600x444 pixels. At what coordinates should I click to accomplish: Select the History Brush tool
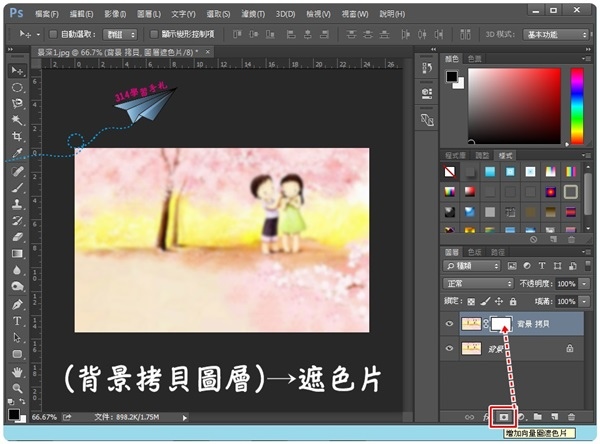(17, 220)
